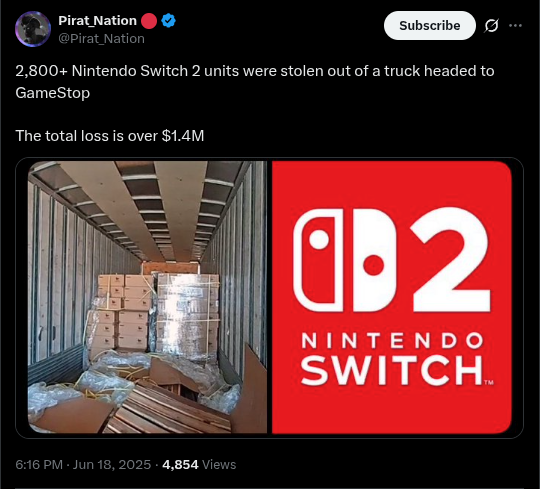Open the red Nintendo Switch 2 logo image
Viewport: 540px width, 489px height.
coord(392,297)
